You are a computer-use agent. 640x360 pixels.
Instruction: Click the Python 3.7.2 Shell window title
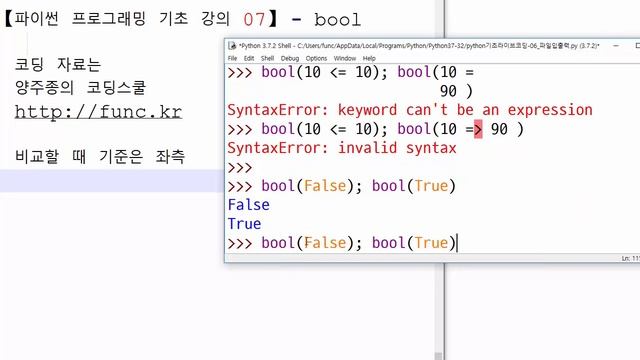coord(419,46)
